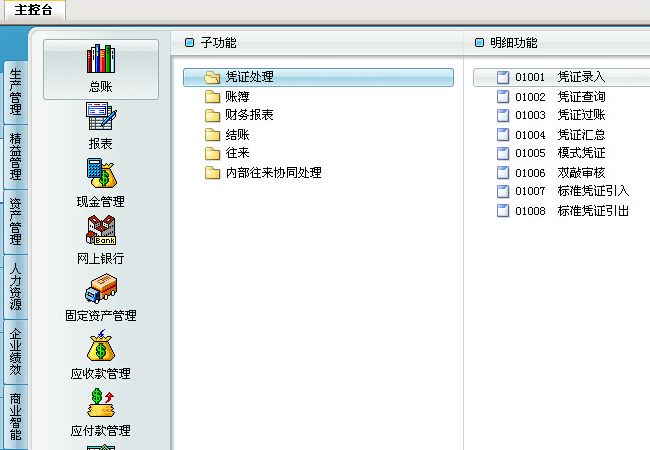
Task: Select the 往来 folder
Action: (227, 153)
